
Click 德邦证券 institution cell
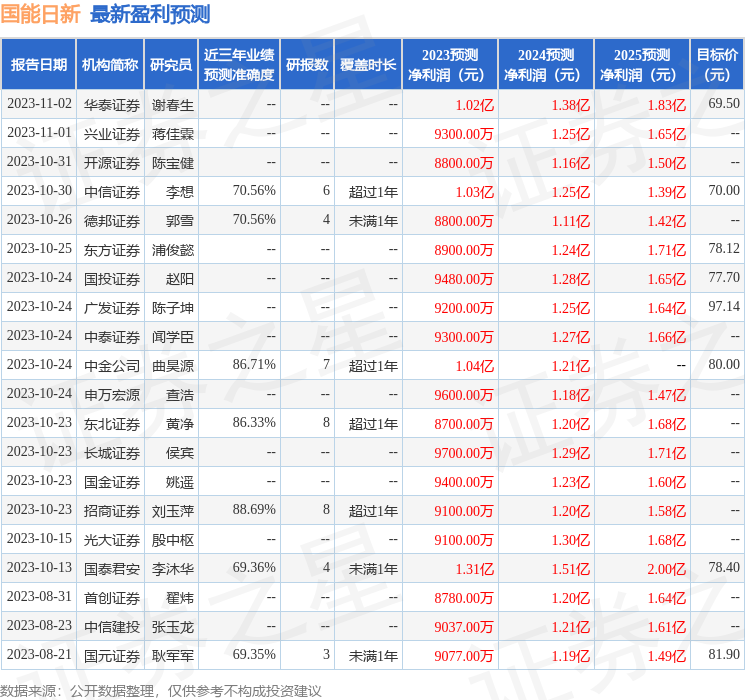click(112, 221)
